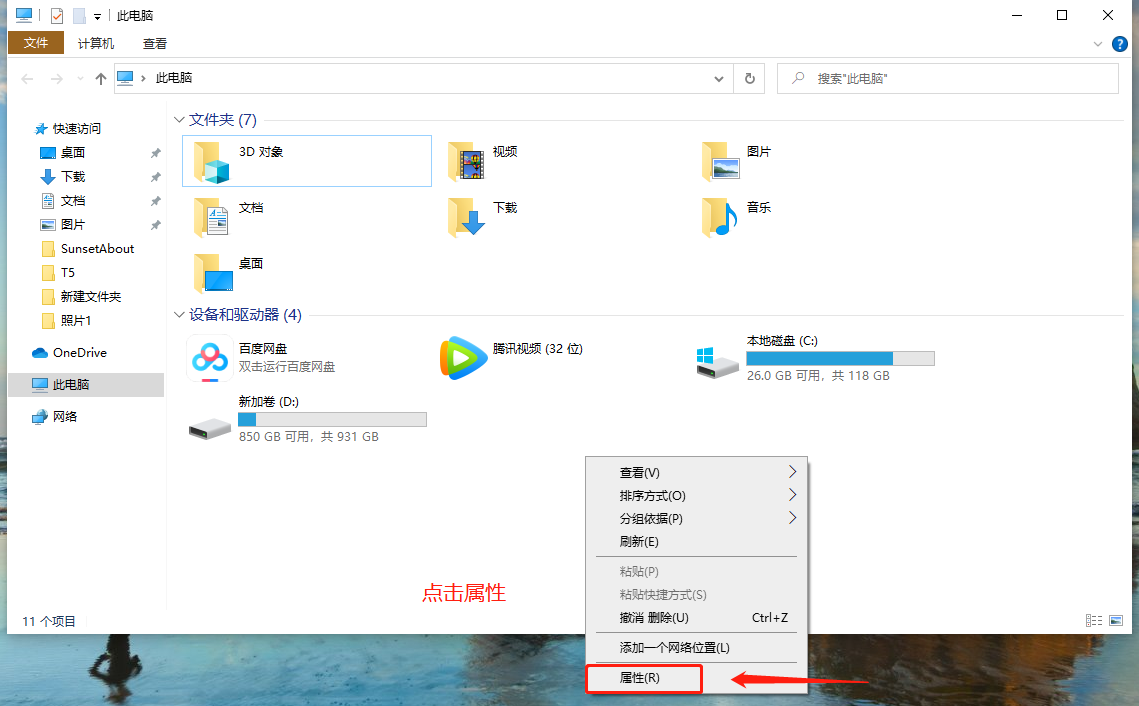
Task: Select the 新加卷 (D:) drive icon
Action: pyautogui.click(x=210, y=429)
